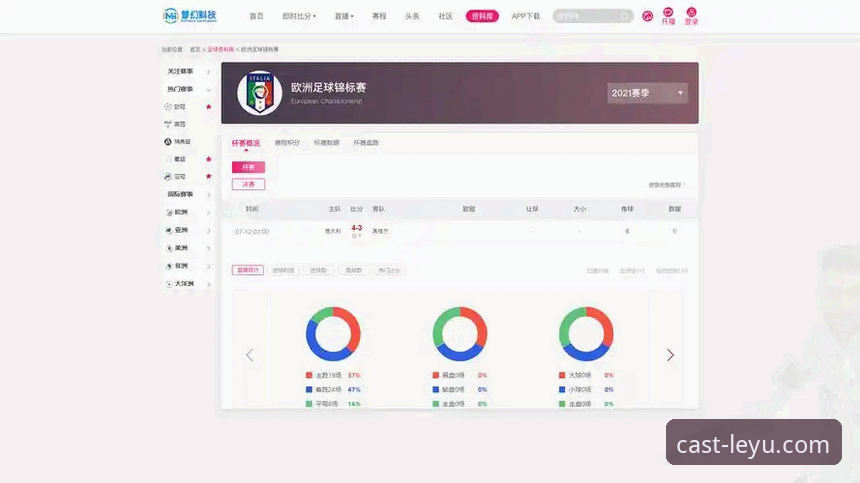Expand the 亚洲 region chevron
Image resolution: width=860 pixels, height=483 pixels.
click(x=208, y=230)
